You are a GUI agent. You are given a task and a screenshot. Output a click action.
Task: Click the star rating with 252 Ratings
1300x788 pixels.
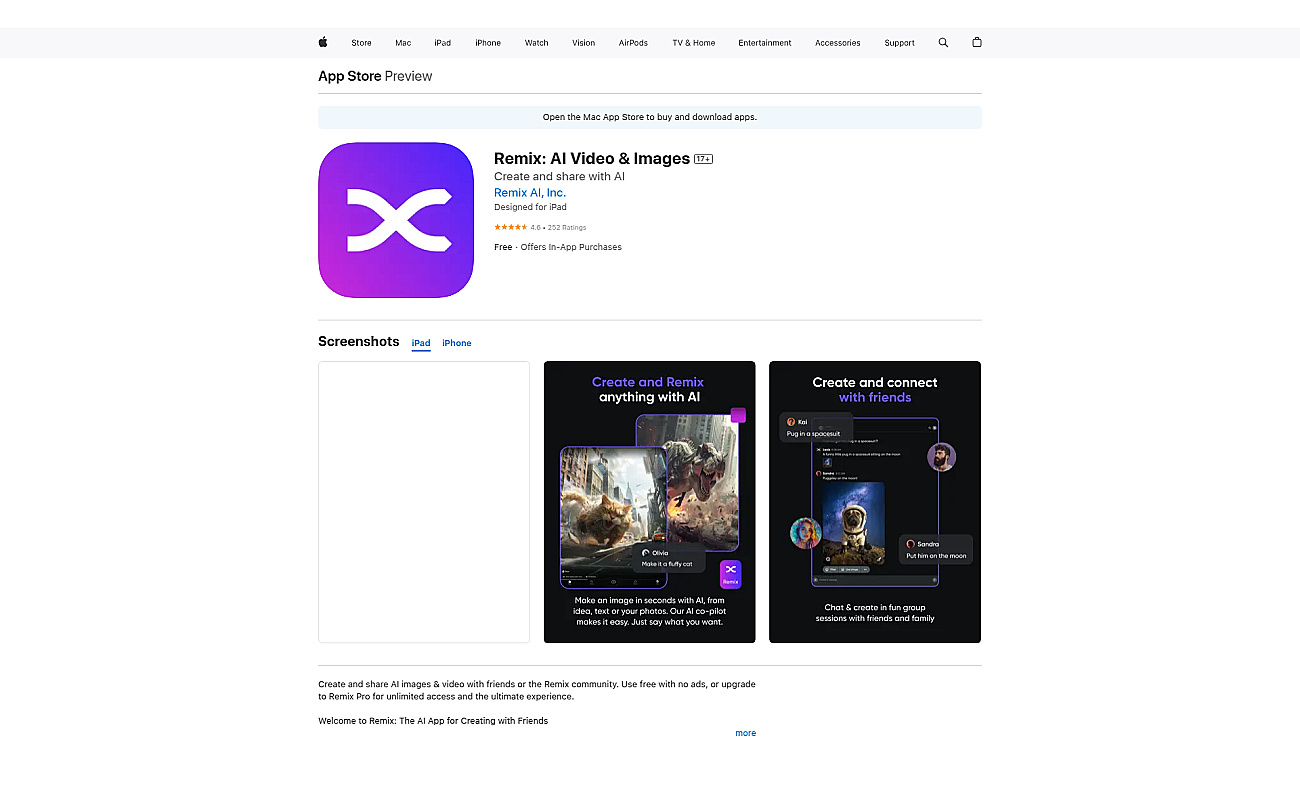540,227
